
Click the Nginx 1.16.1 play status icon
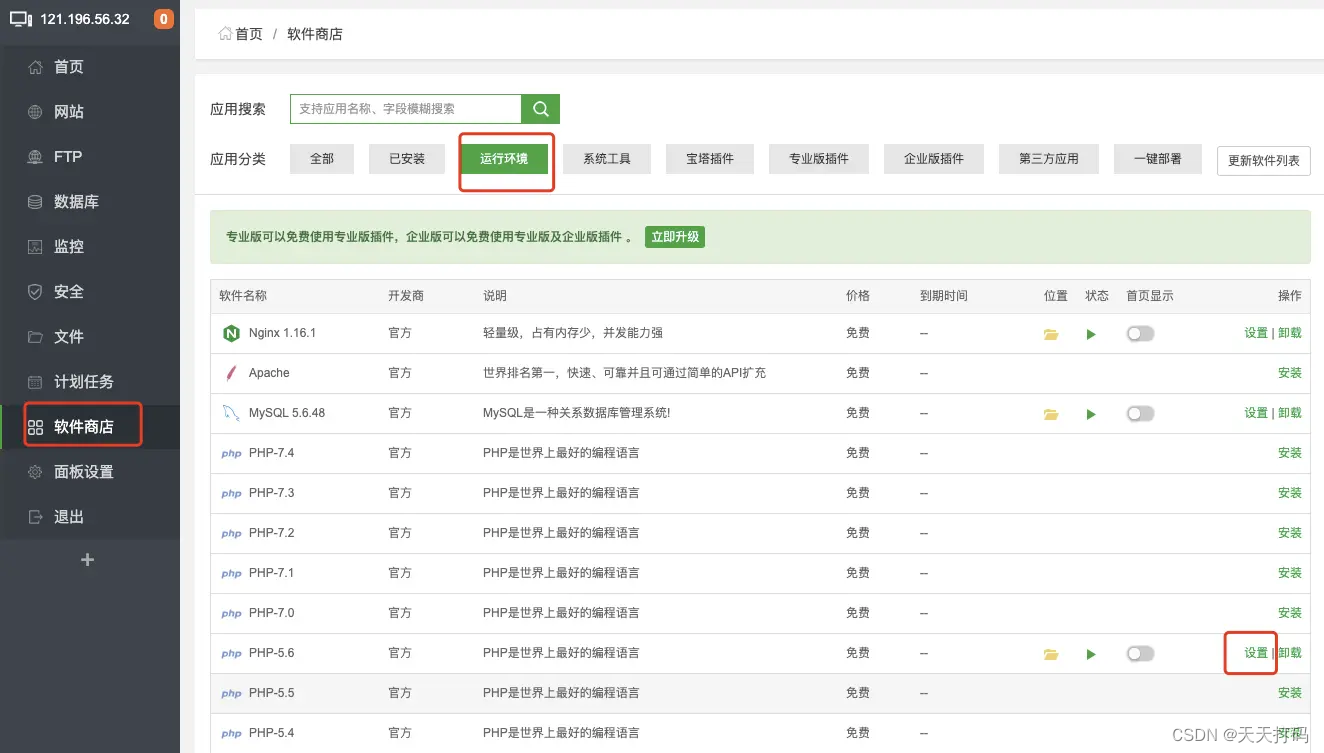pos(1091,334)
